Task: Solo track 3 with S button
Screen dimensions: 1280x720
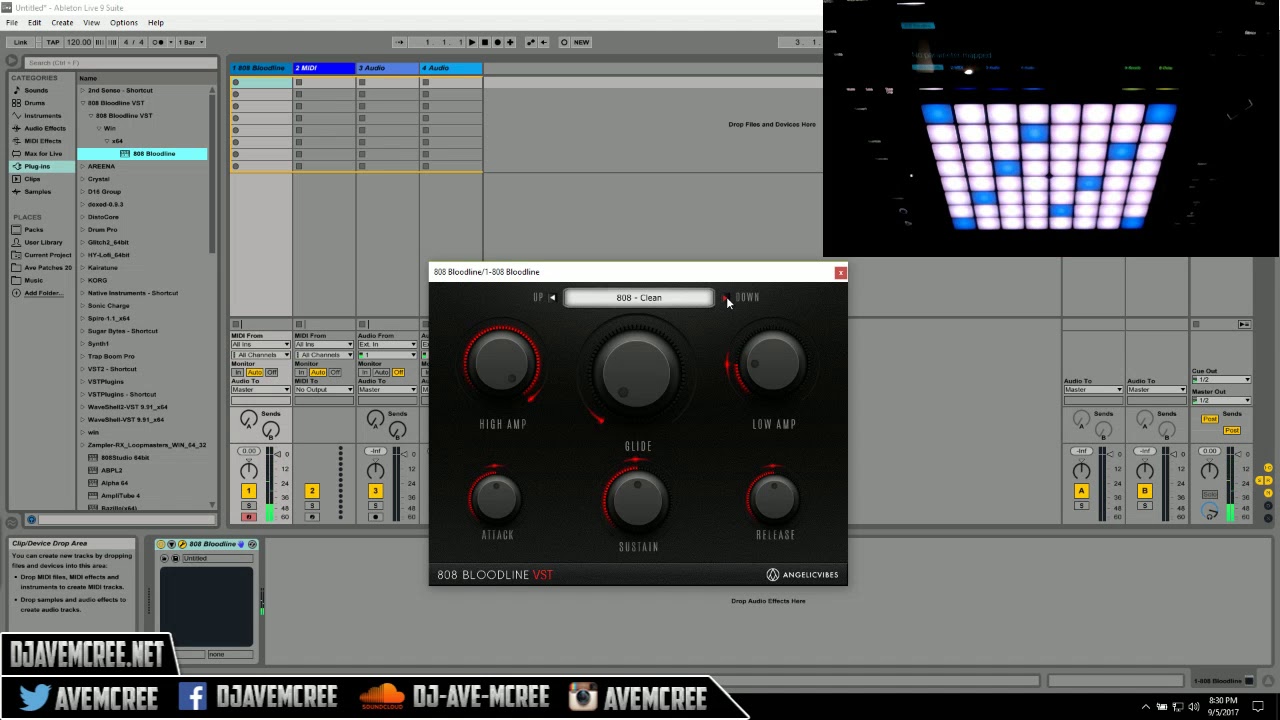Action: (x=375, y=506)
